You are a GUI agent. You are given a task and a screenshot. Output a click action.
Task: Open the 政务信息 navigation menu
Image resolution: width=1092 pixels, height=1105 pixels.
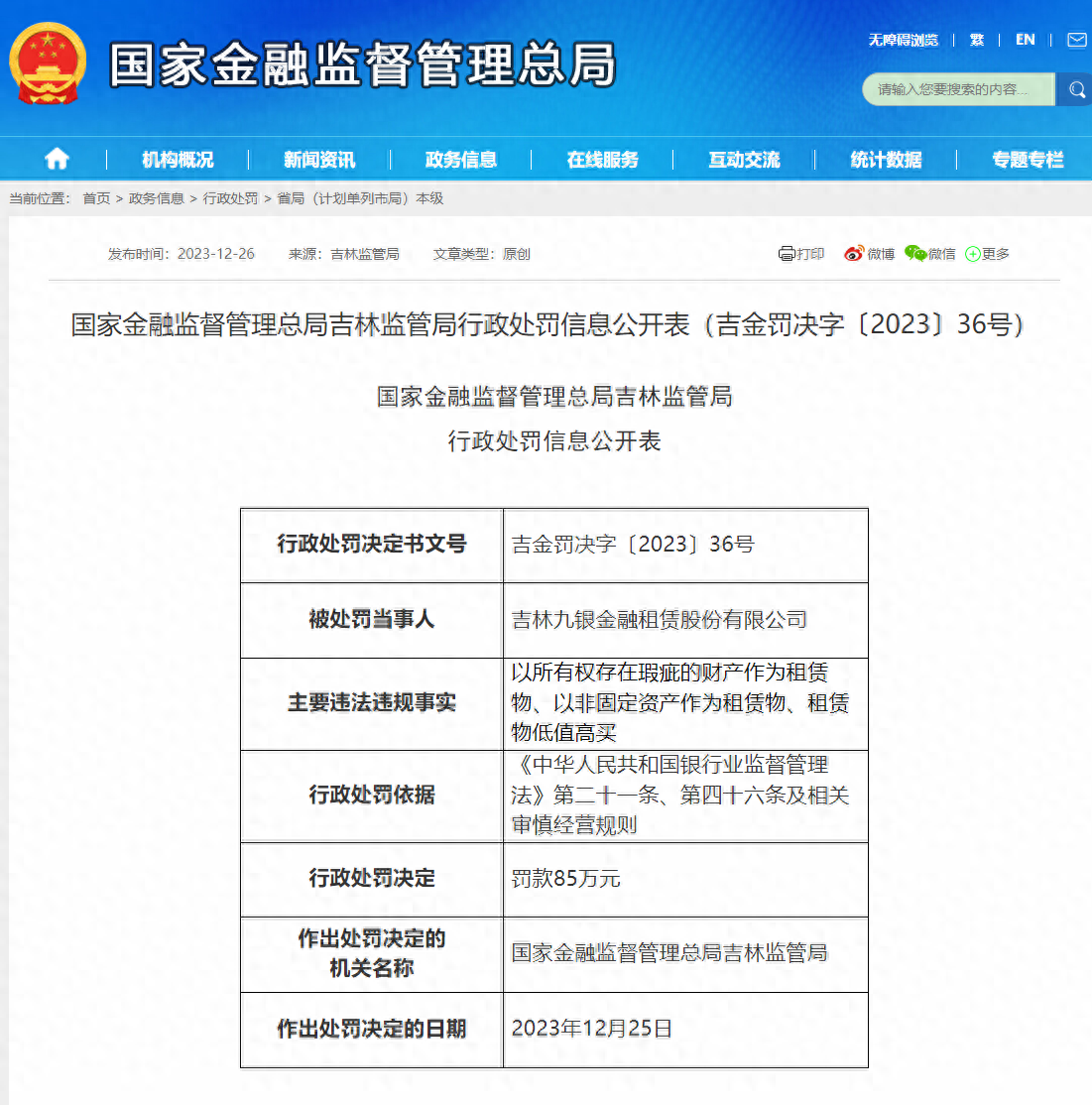(x=461, y=160)
